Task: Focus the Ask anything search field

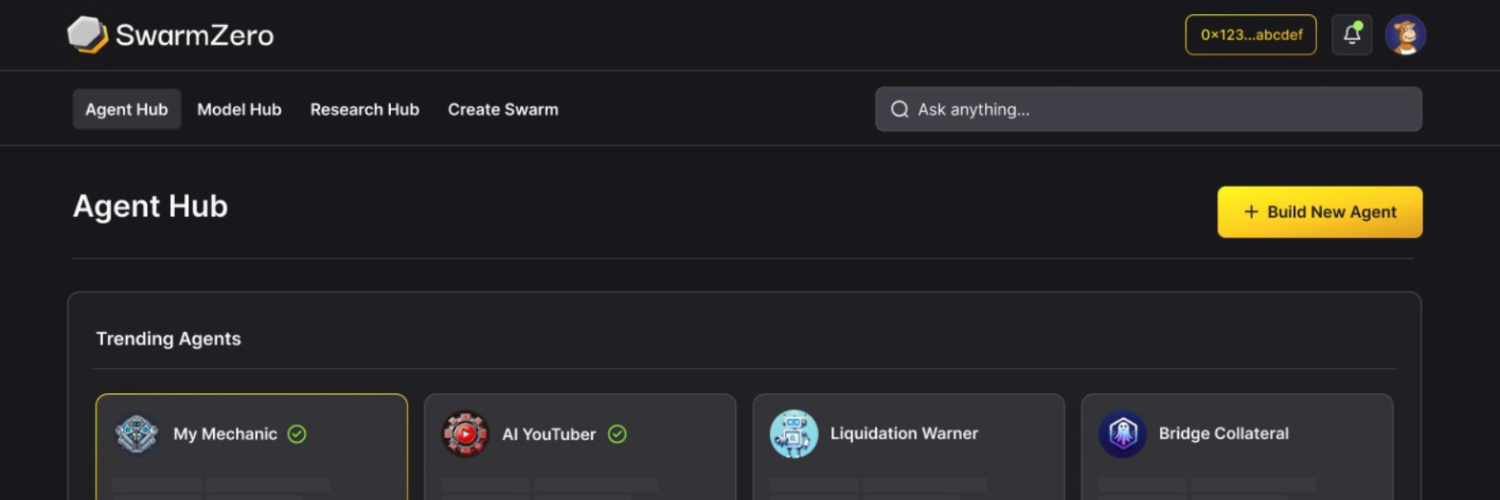Action: point(1160,109)
